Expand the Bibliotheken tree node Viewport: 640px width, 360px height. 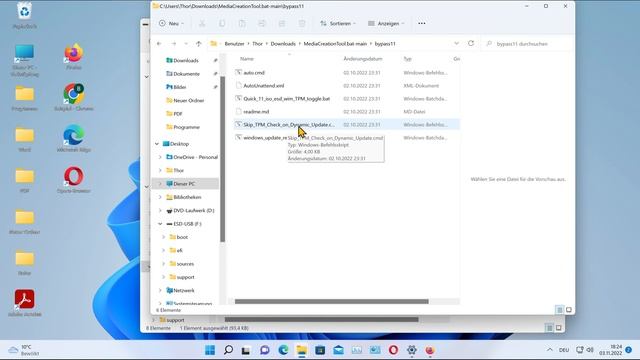[x=160, y=197]
